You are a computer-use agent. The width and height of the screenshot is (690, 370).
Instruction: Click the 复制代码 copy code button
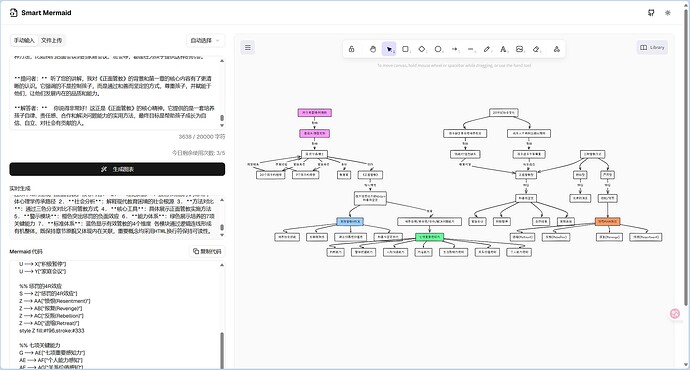[207, 252]
